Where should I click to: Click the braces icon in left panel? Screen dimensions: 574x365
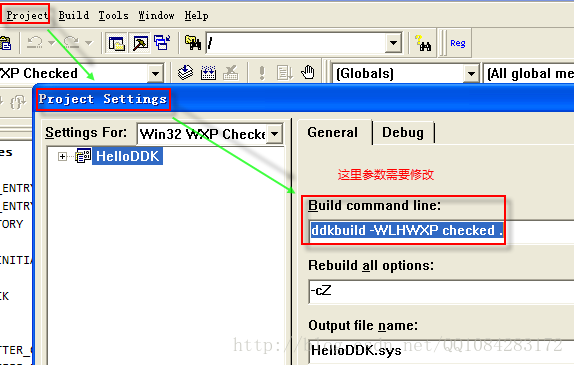pos(18,103)
